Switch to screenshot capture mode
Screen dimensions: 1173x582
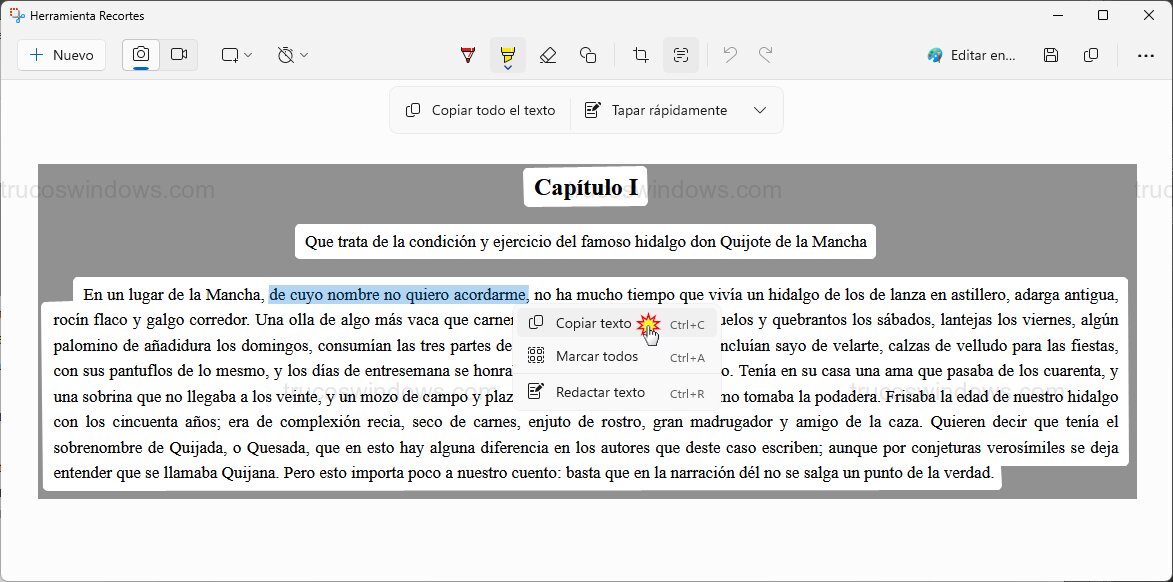[x=140, y=55]
